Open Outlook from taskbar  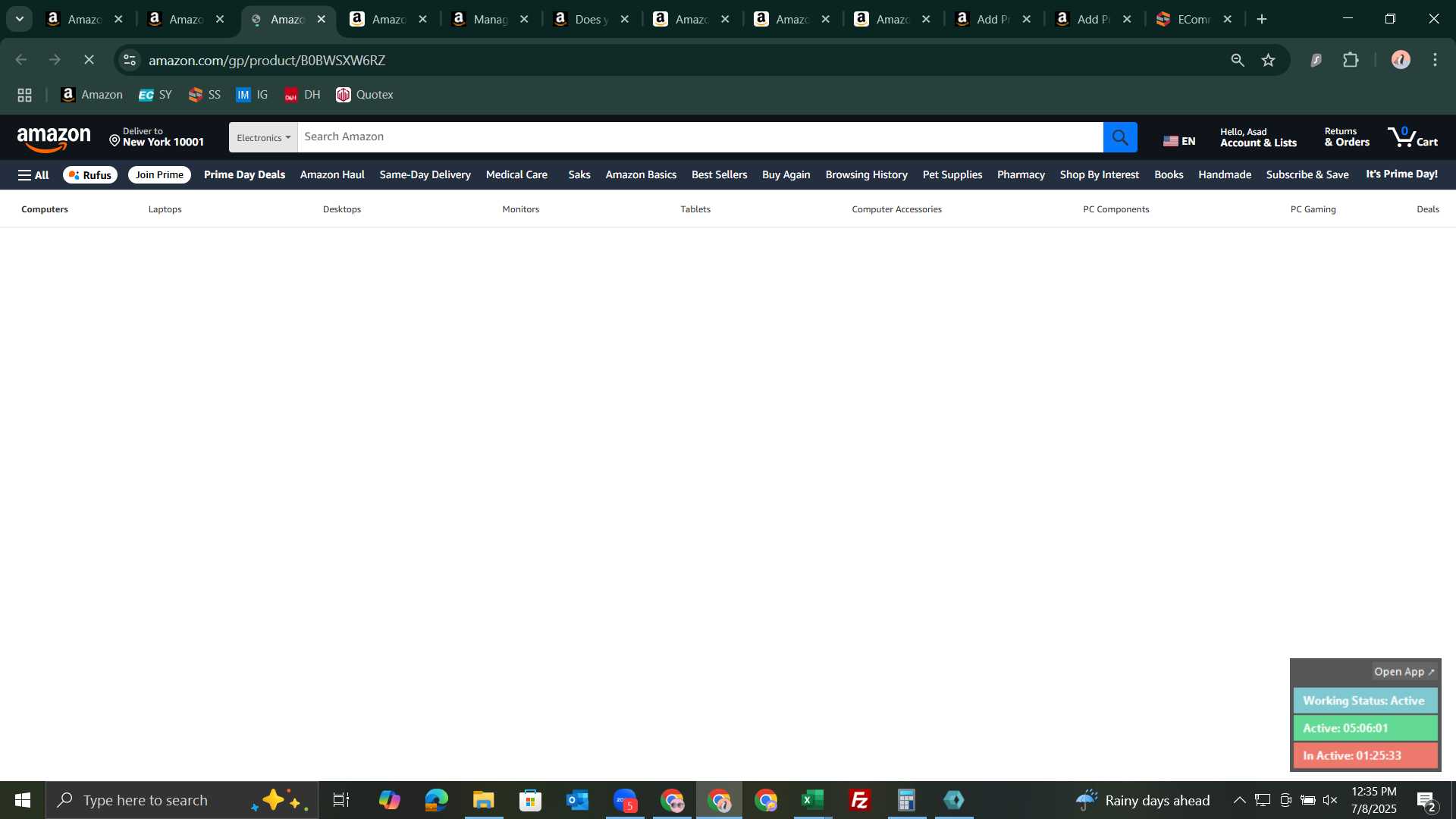click(578, 800)
